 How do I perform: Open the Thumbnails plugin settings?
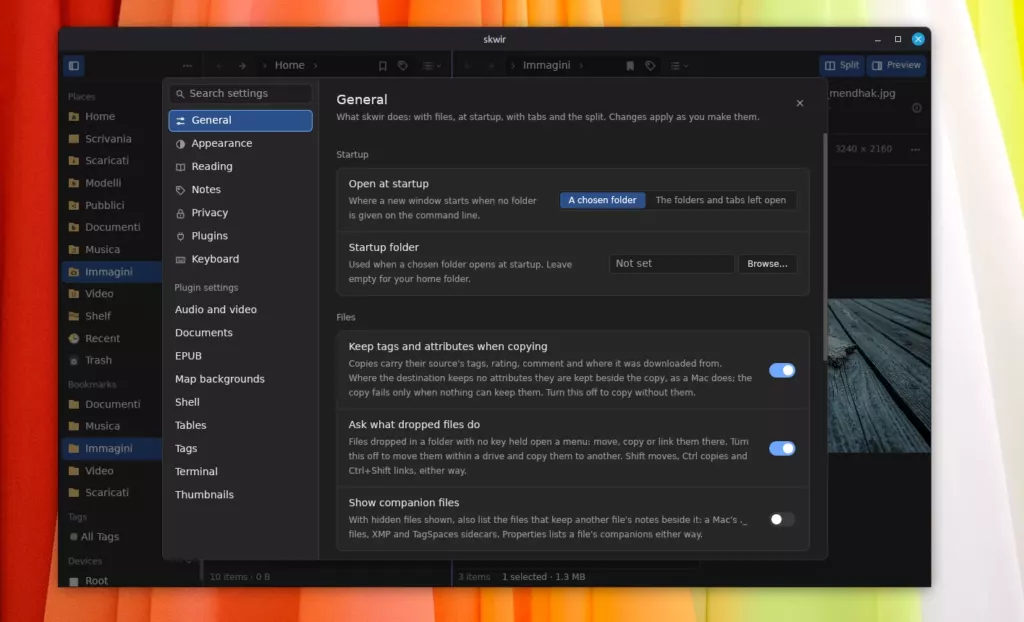coord(240,495)
